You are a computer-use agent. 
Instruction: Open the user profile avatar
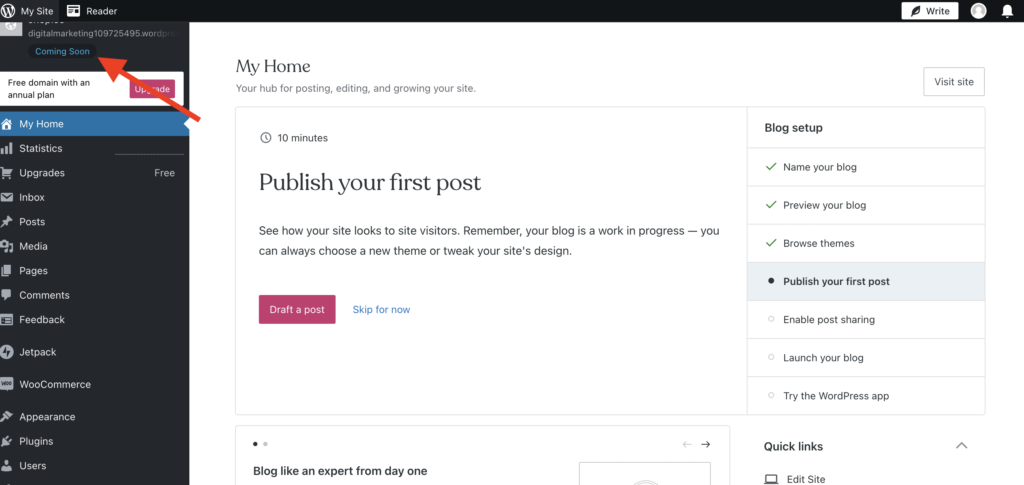978,11
